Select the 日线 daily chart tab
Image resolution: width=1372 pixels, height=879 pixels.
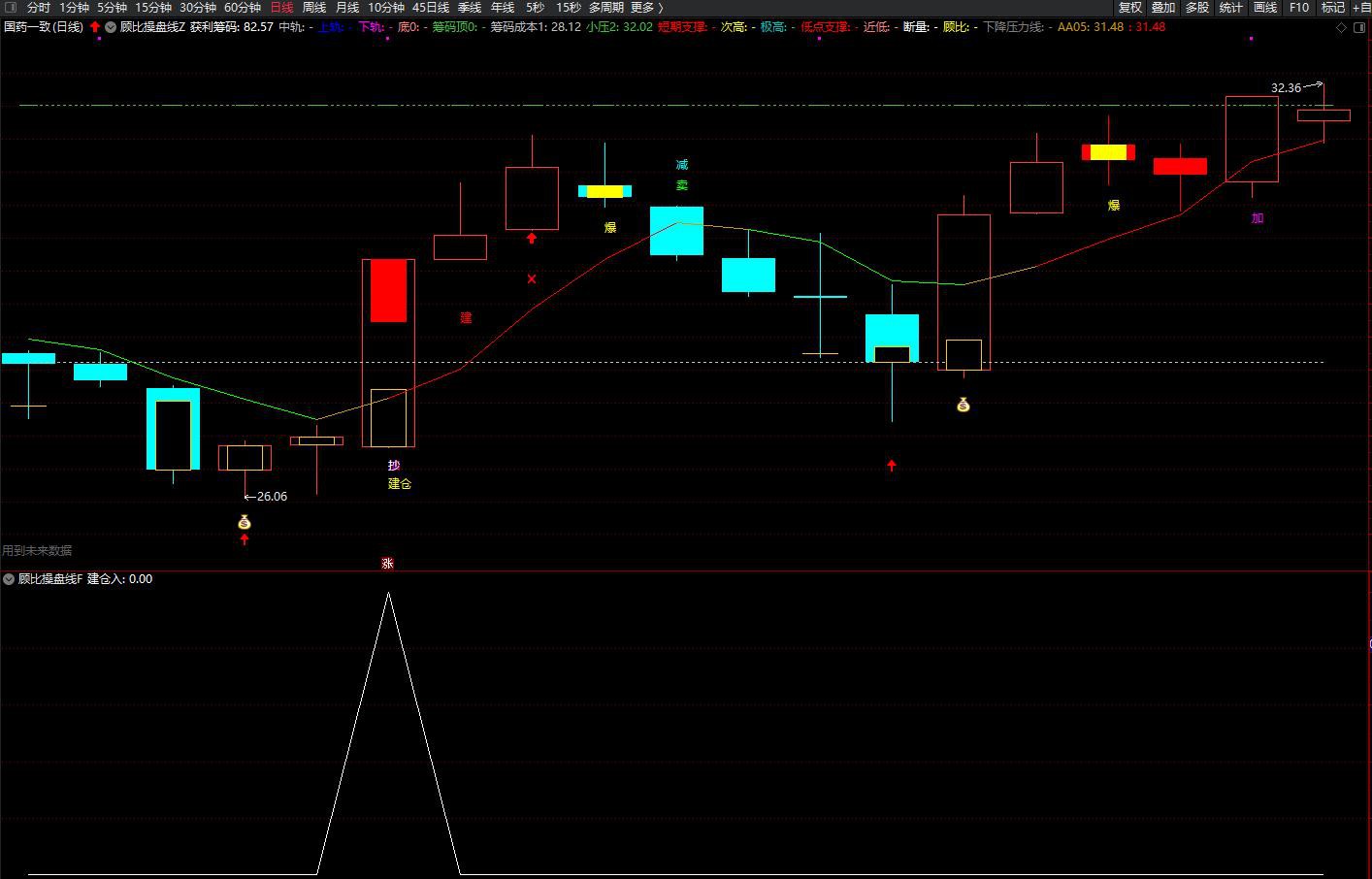tap(281, 8)
